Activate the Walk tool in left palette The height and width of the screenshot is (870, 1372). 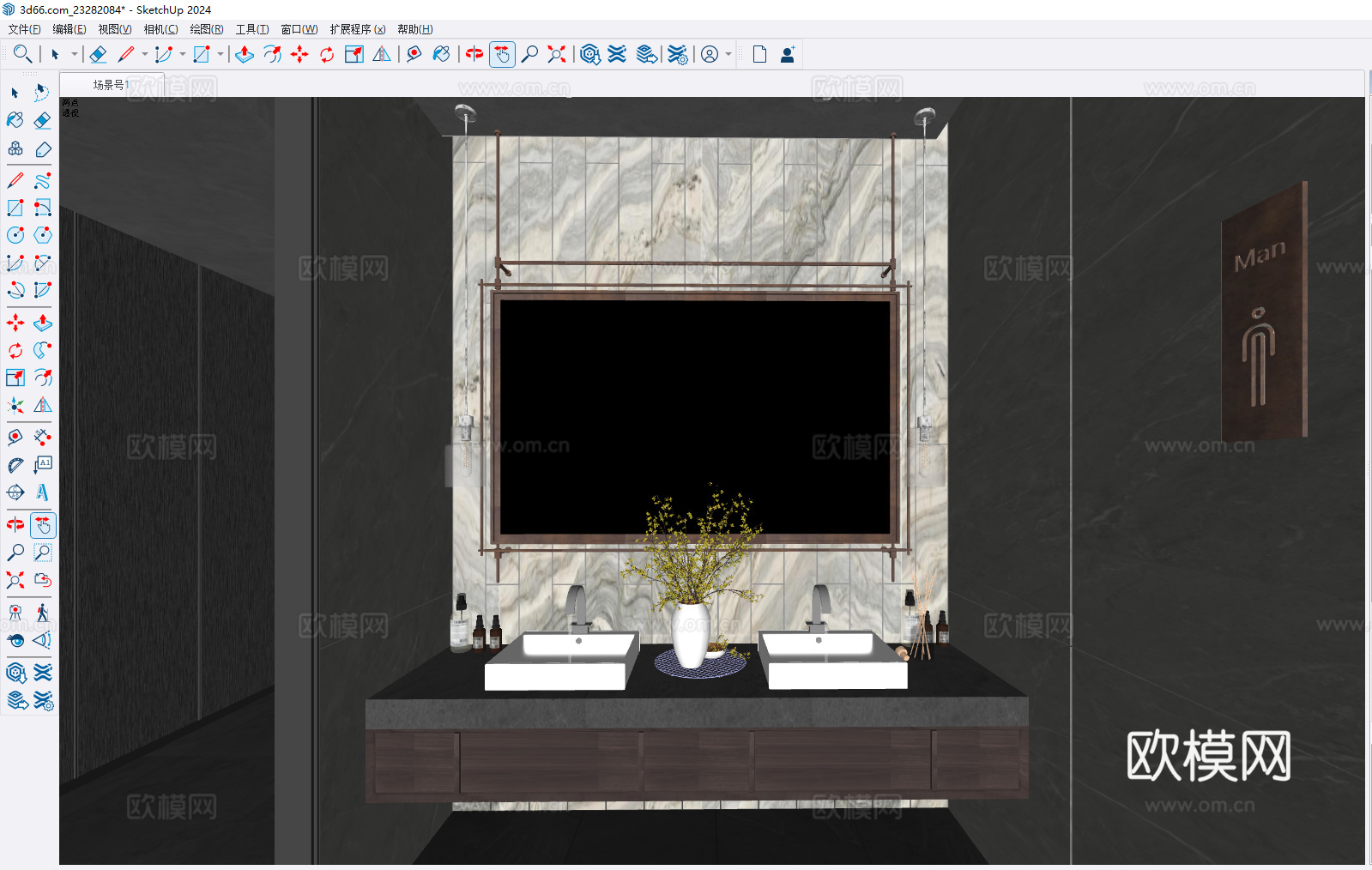click(x=42, y=613)
